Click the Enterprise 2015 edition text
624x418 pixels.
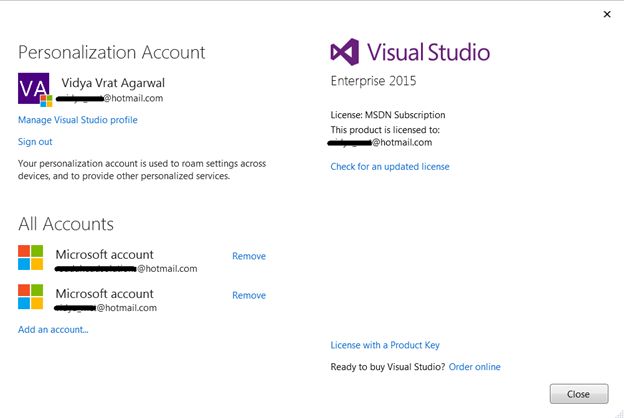(x=373, y=80)
